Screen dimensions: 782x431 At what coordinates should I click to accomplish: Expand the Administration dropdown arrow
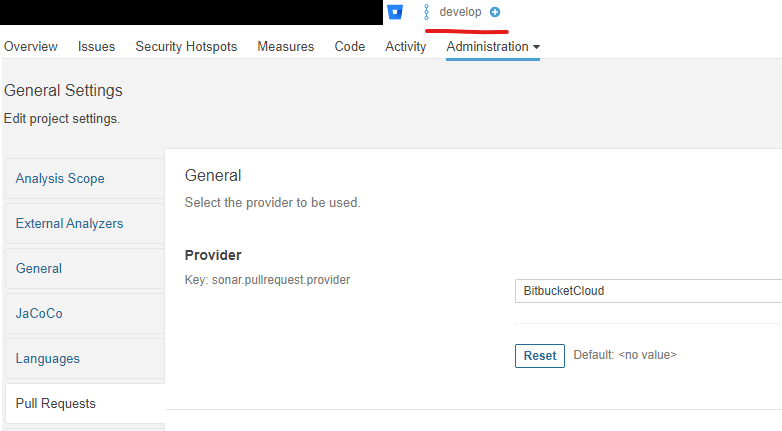[x=536, y=47]
